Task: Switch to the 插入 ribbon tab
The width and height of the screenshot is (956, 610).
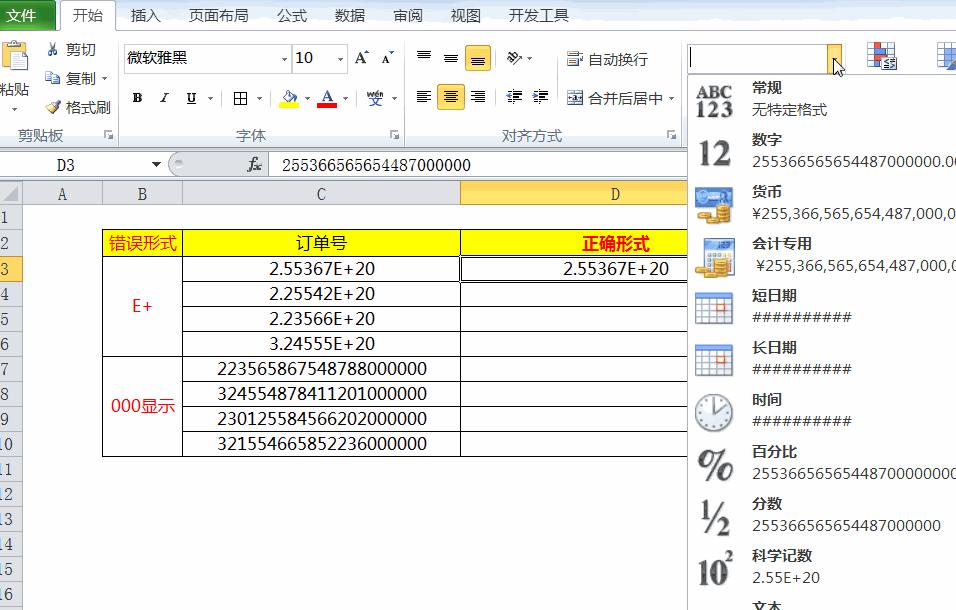Action: 145,15
